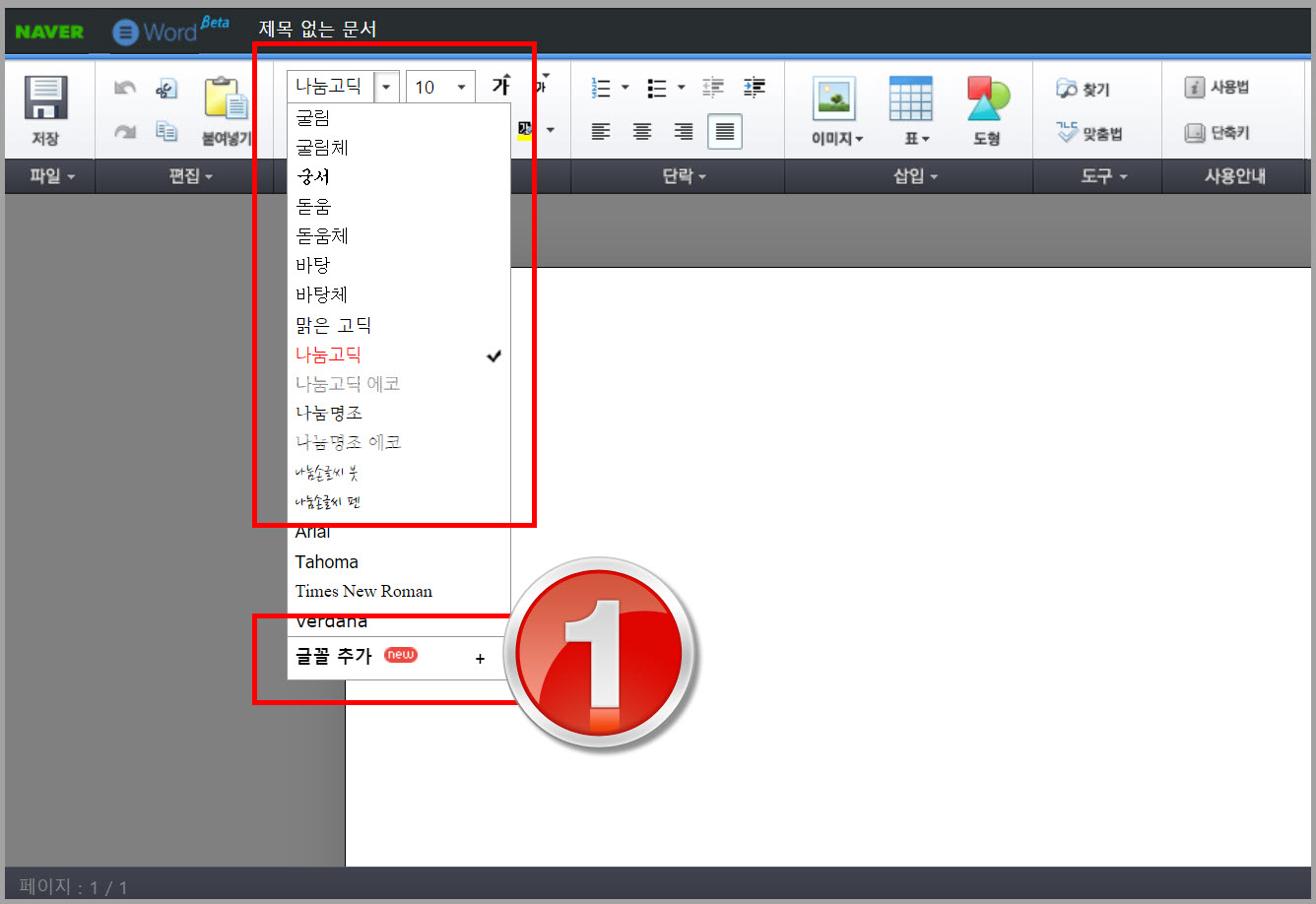Click the 사용안내 group label

pos(1235,176)
